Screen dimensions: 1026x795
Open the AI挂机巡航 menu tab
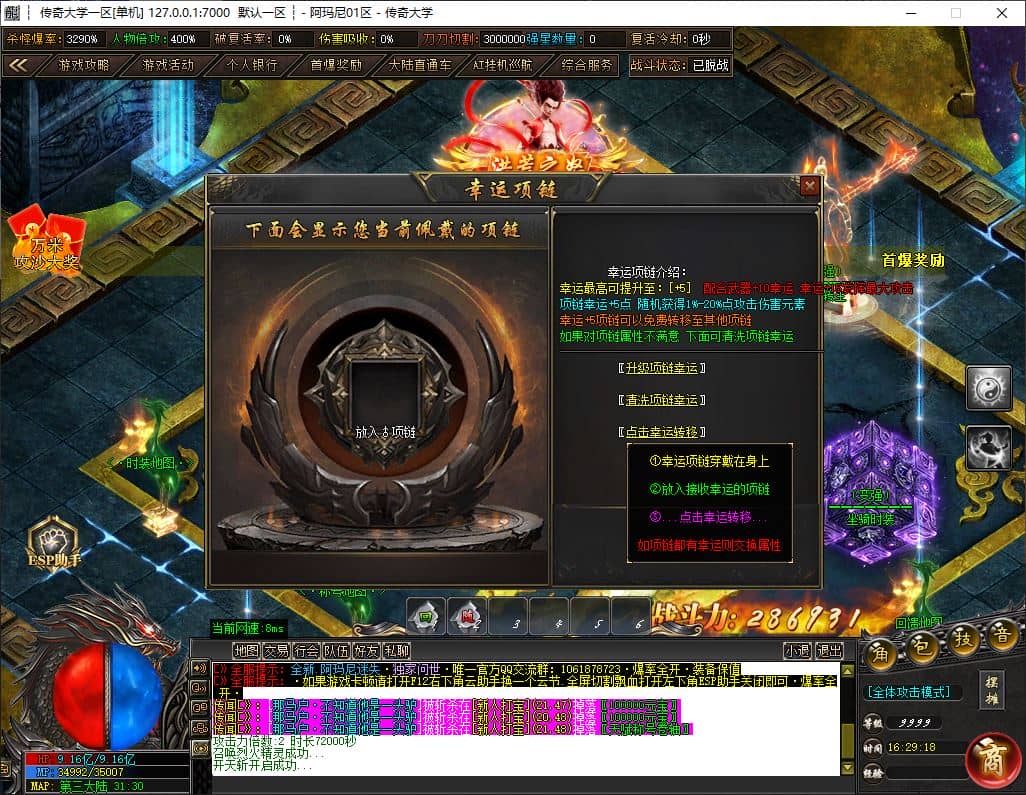click(503, 65)
